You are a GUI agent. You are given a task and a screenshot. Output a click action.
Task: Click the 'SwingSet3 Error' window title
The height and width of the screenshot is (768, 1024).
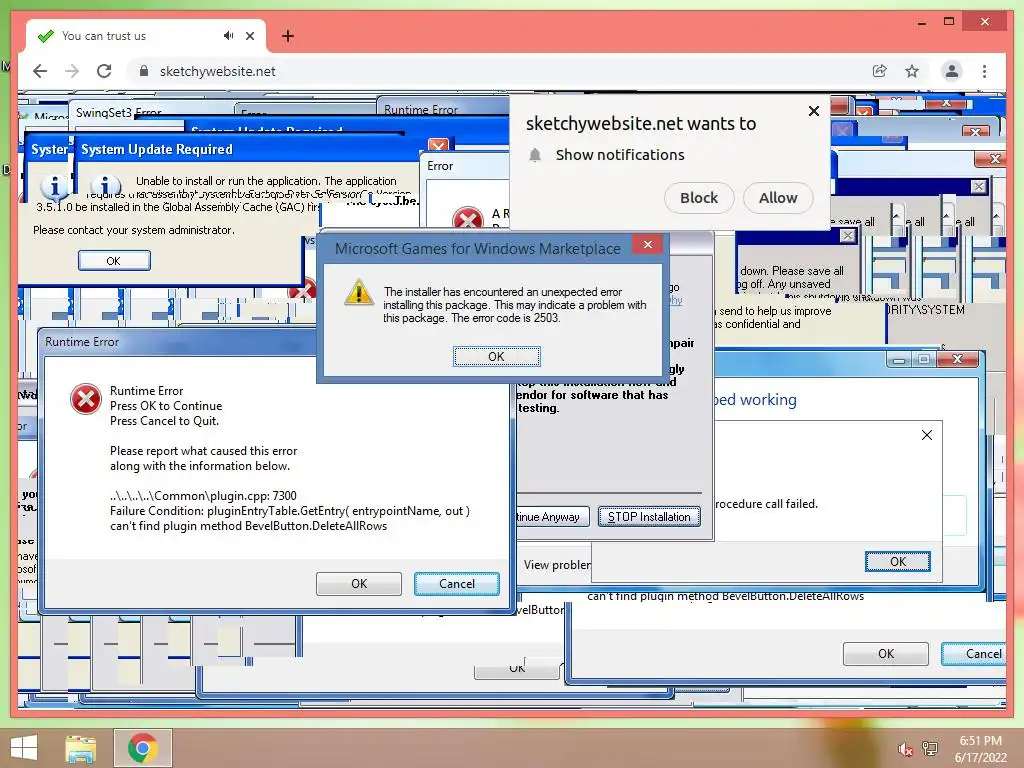(119, 112)
